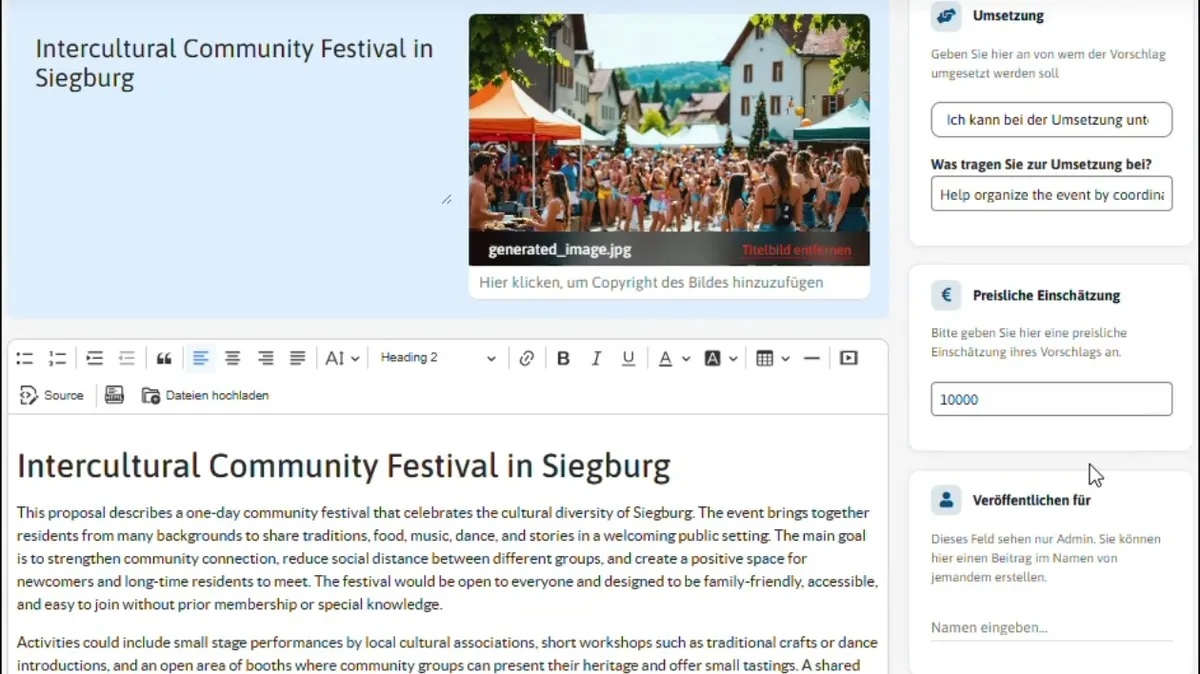The image size is (1200, 674).
Task: Insert a hyperlink
Action: [527, 358]
